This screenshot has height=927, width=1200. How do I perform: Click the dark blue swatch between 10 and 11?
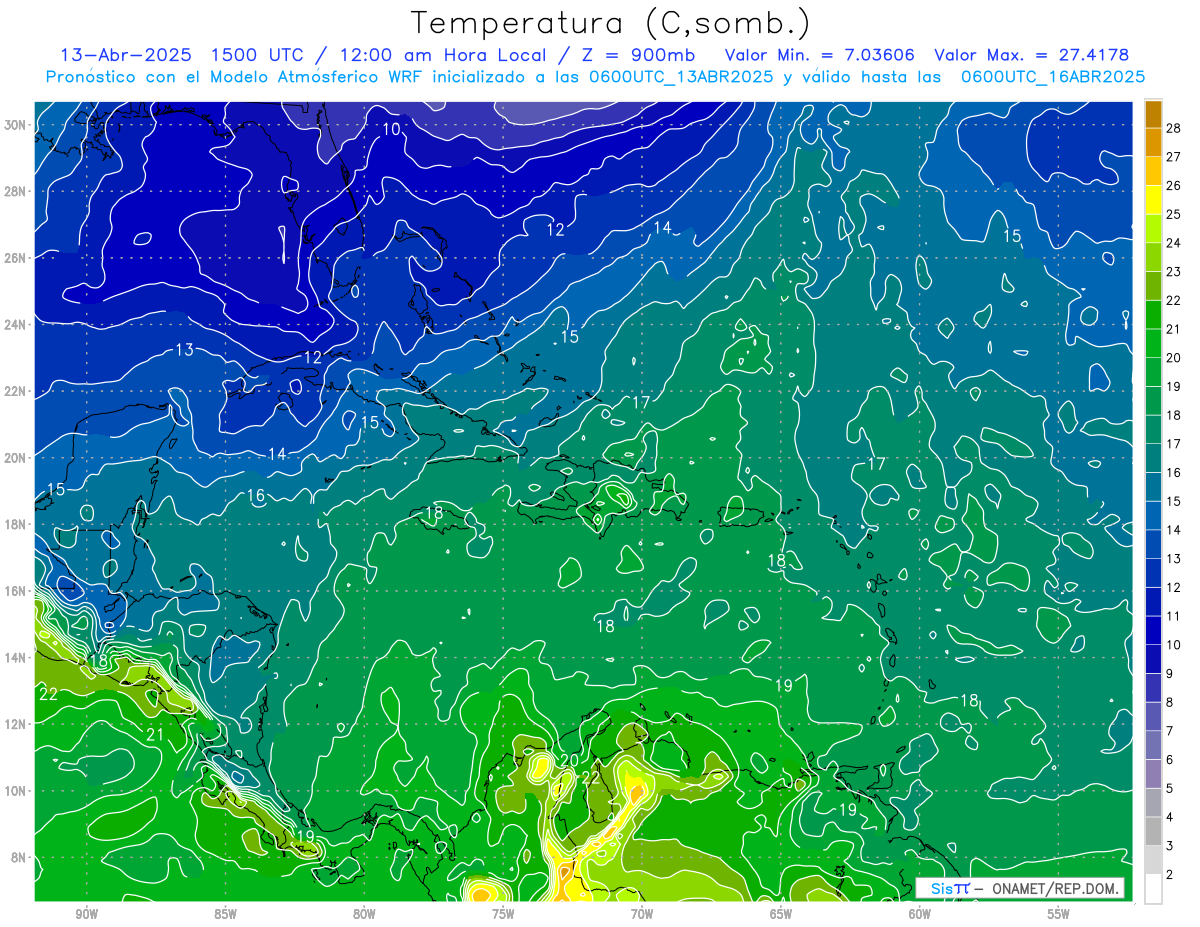tap(1153, 630)
